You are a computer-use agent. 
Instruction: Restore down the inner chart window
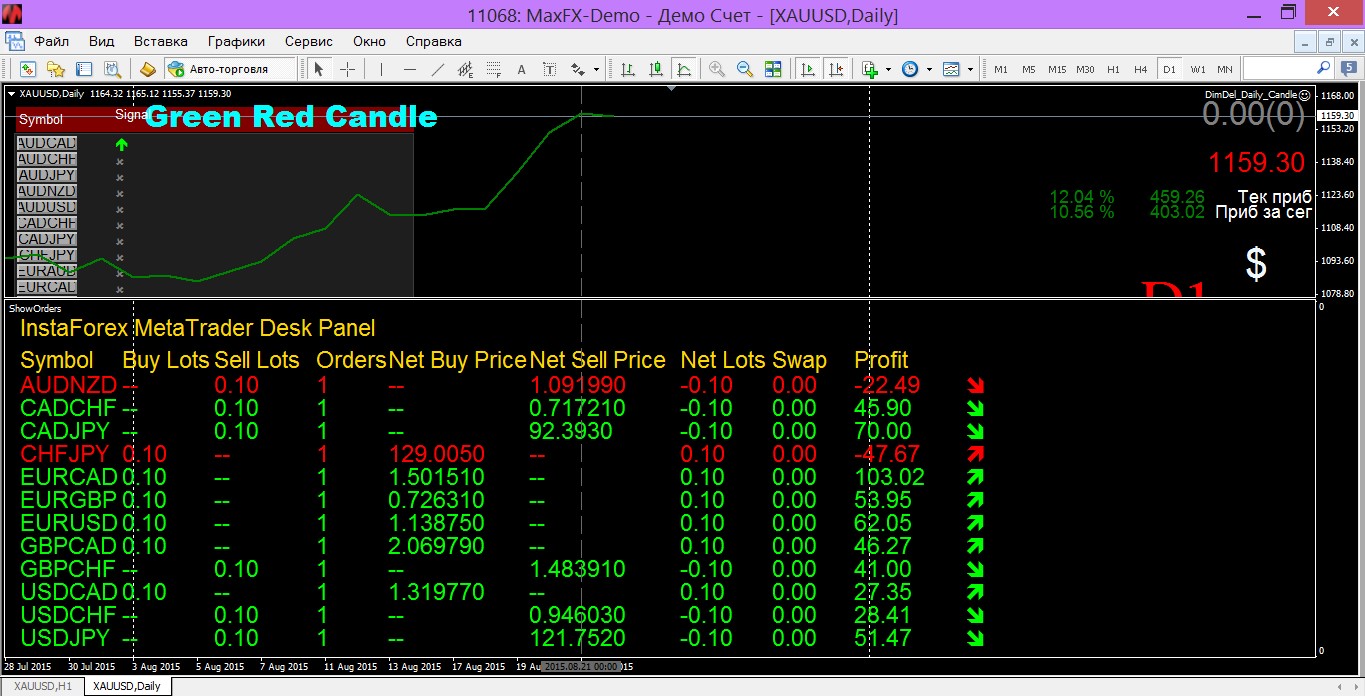pyautogui.click(x=1329, y=41)
